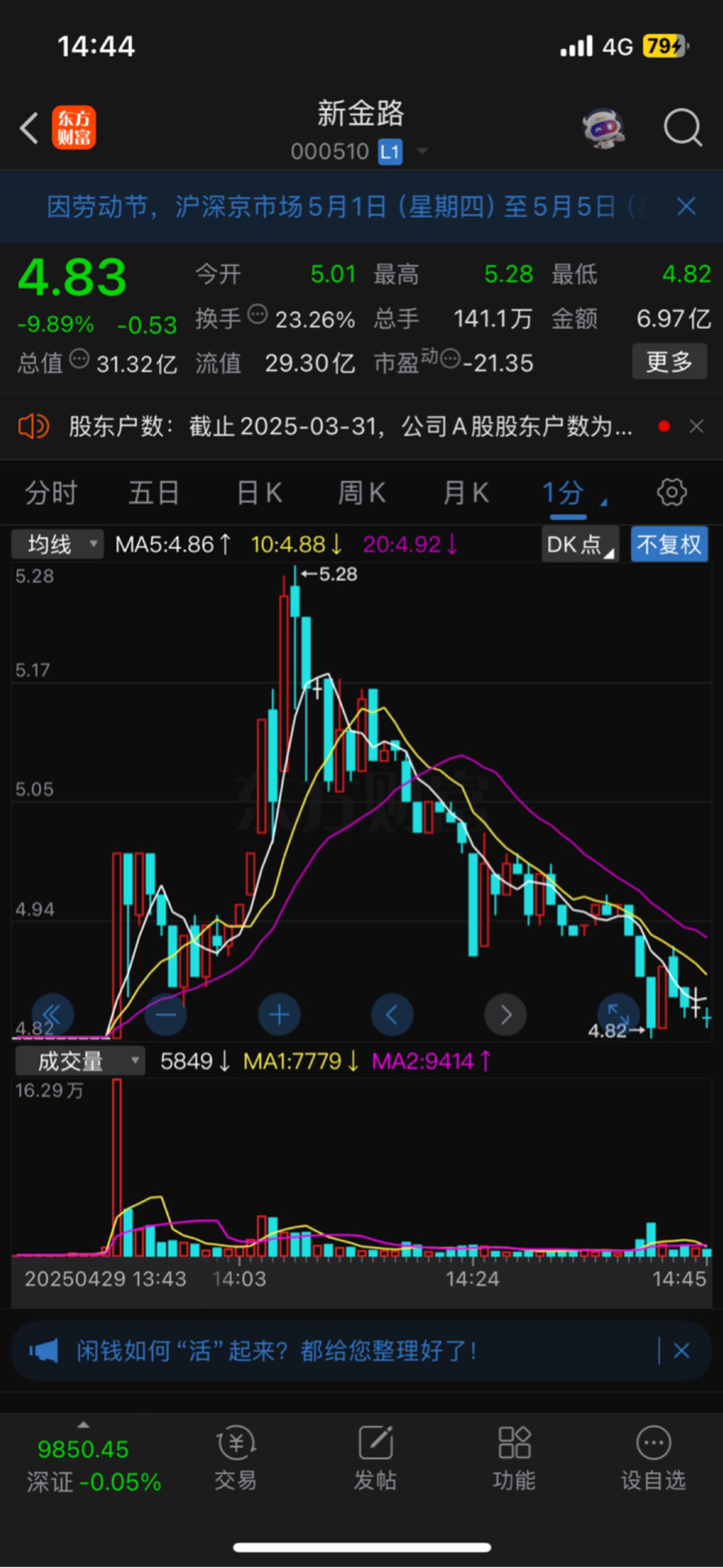
Task: Tap the MA2:9414 volume average label
Action: tap(431, 1061)
